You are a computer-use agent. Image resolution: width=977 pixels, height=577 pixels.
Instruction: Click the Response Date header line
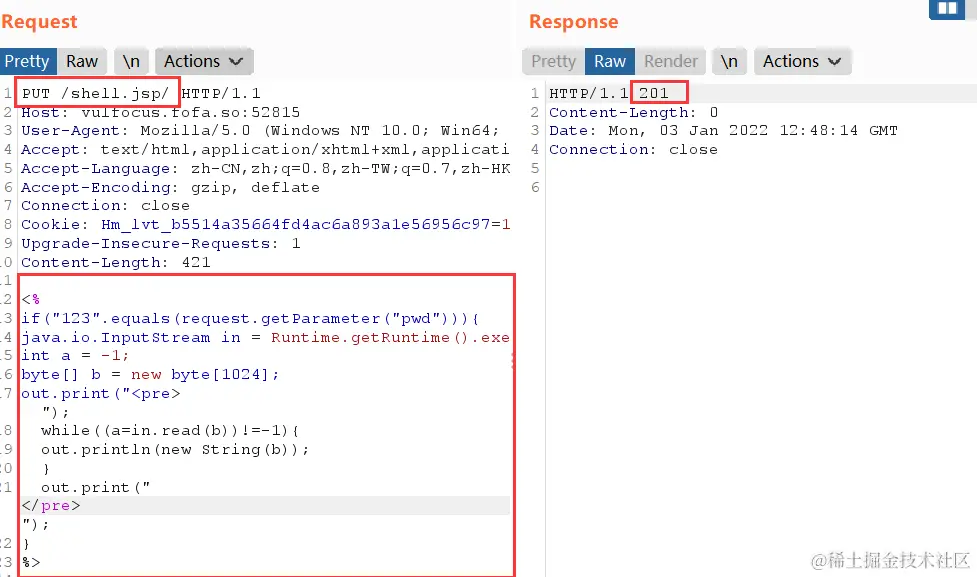[x=723, y=131]
